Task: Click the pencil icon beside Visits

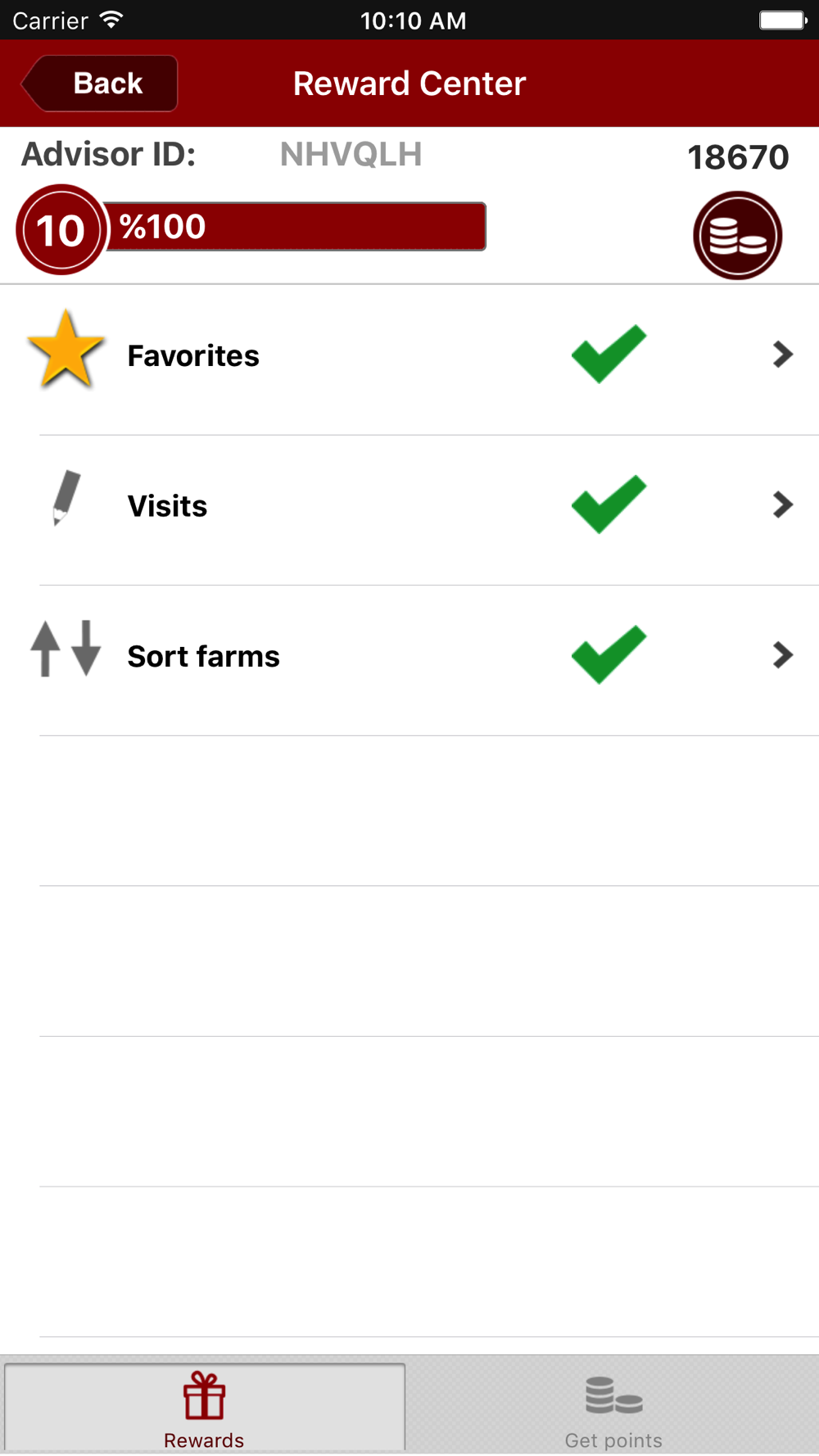Action: coord(66,497)
